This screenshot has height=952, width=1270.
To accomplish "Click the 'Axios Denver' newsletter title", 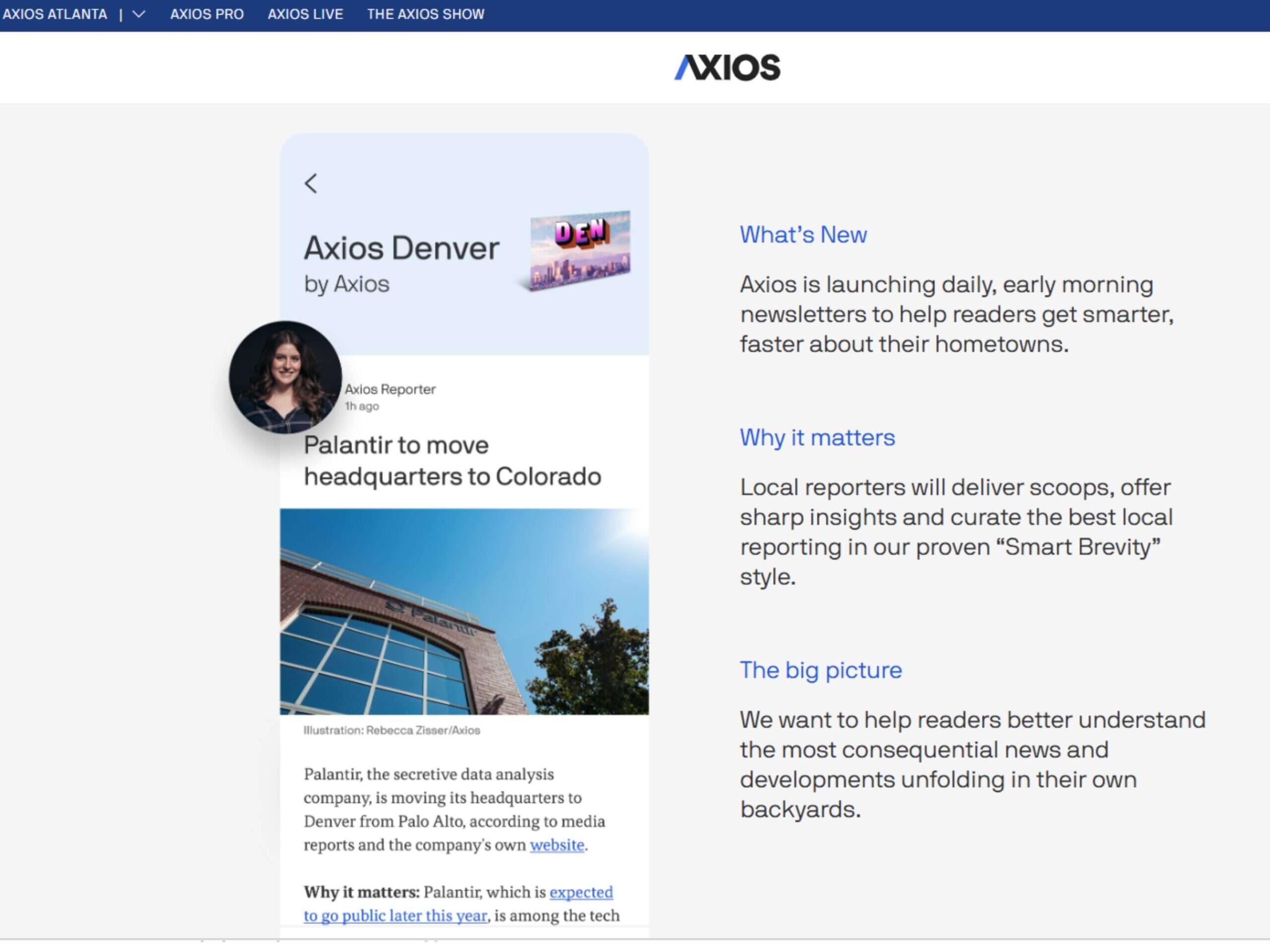I will pyautogui.click(x=401, y=248).
